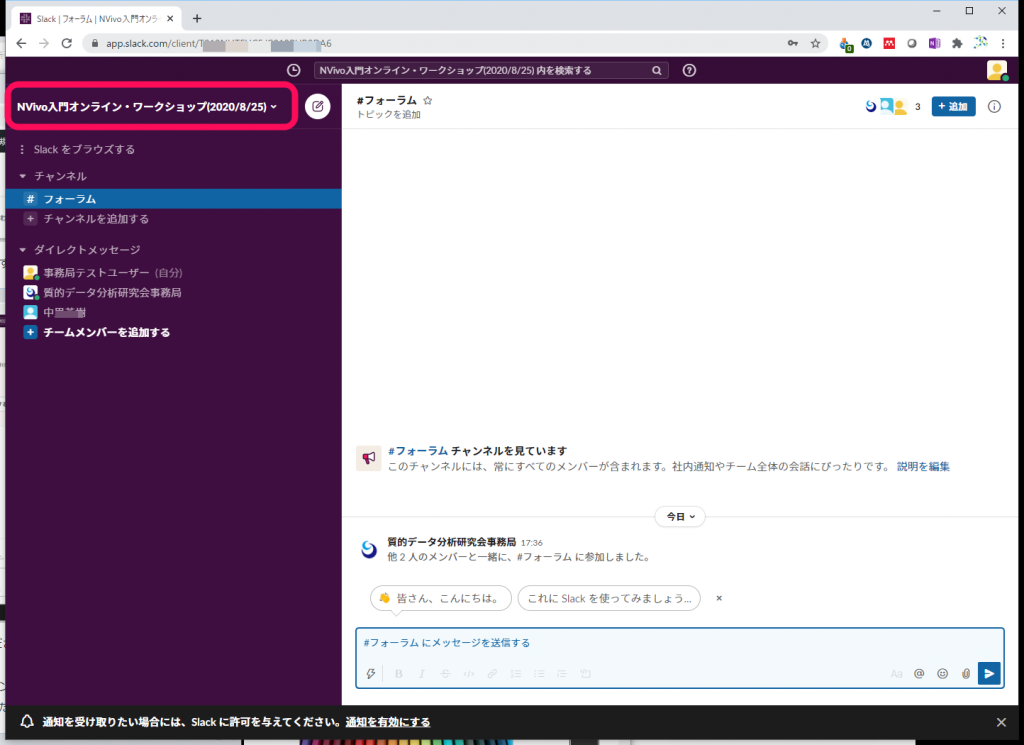
Task: Toggle strikethrough formatting in the composer
Action: (x=445, y=674)
